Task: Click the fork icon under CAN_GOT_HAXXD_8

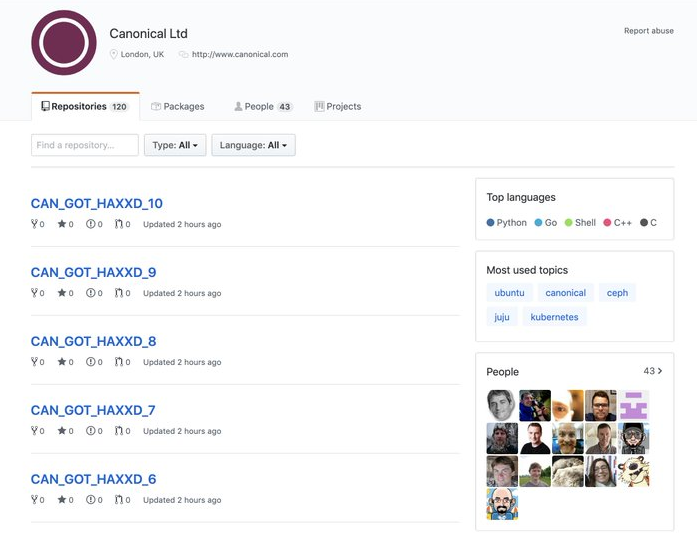Action: tap(34, 361)
